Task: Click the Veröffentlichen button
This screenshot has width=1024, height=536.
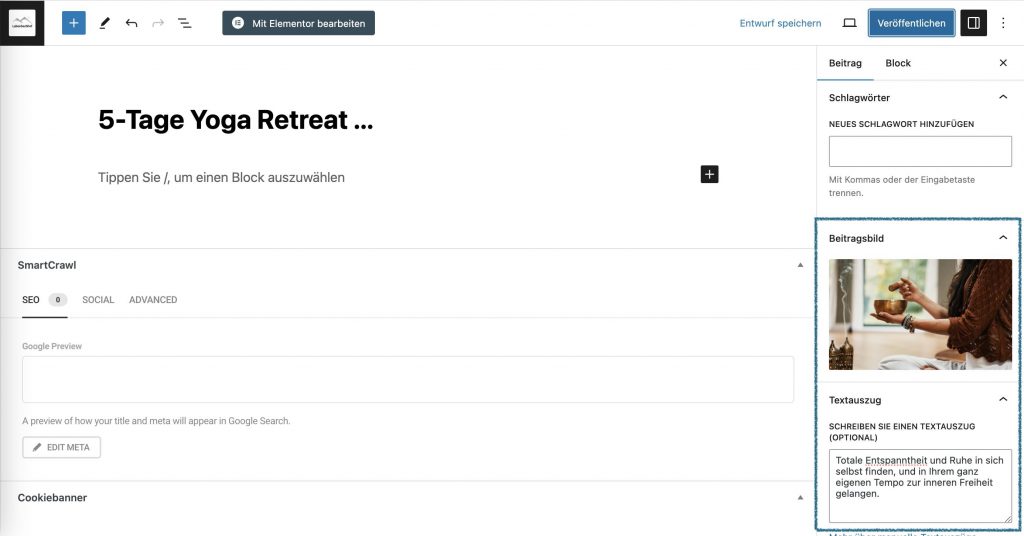Action: coord(911,23)
